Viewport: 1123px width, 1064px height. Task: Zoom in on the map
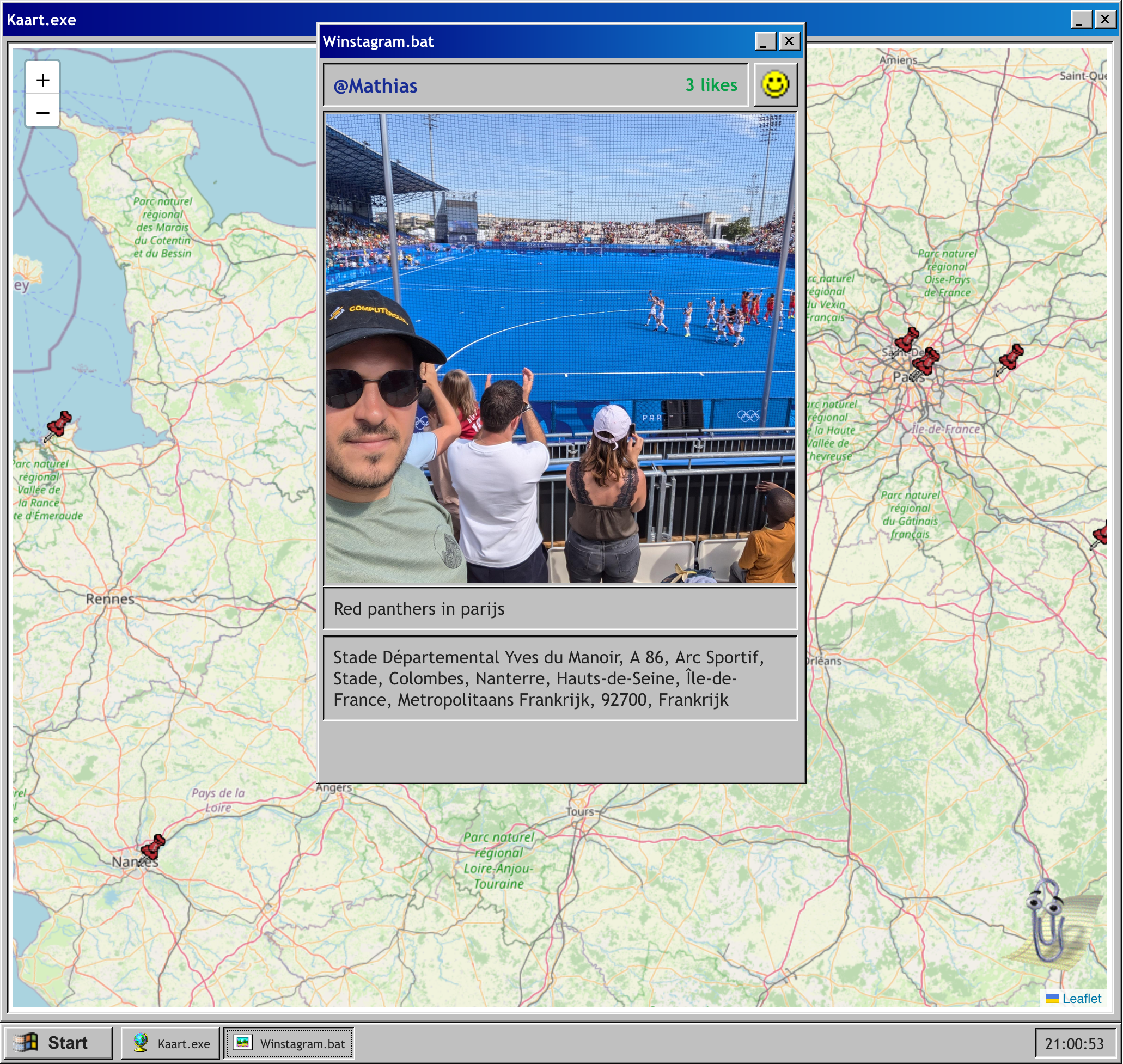[42, 80]
